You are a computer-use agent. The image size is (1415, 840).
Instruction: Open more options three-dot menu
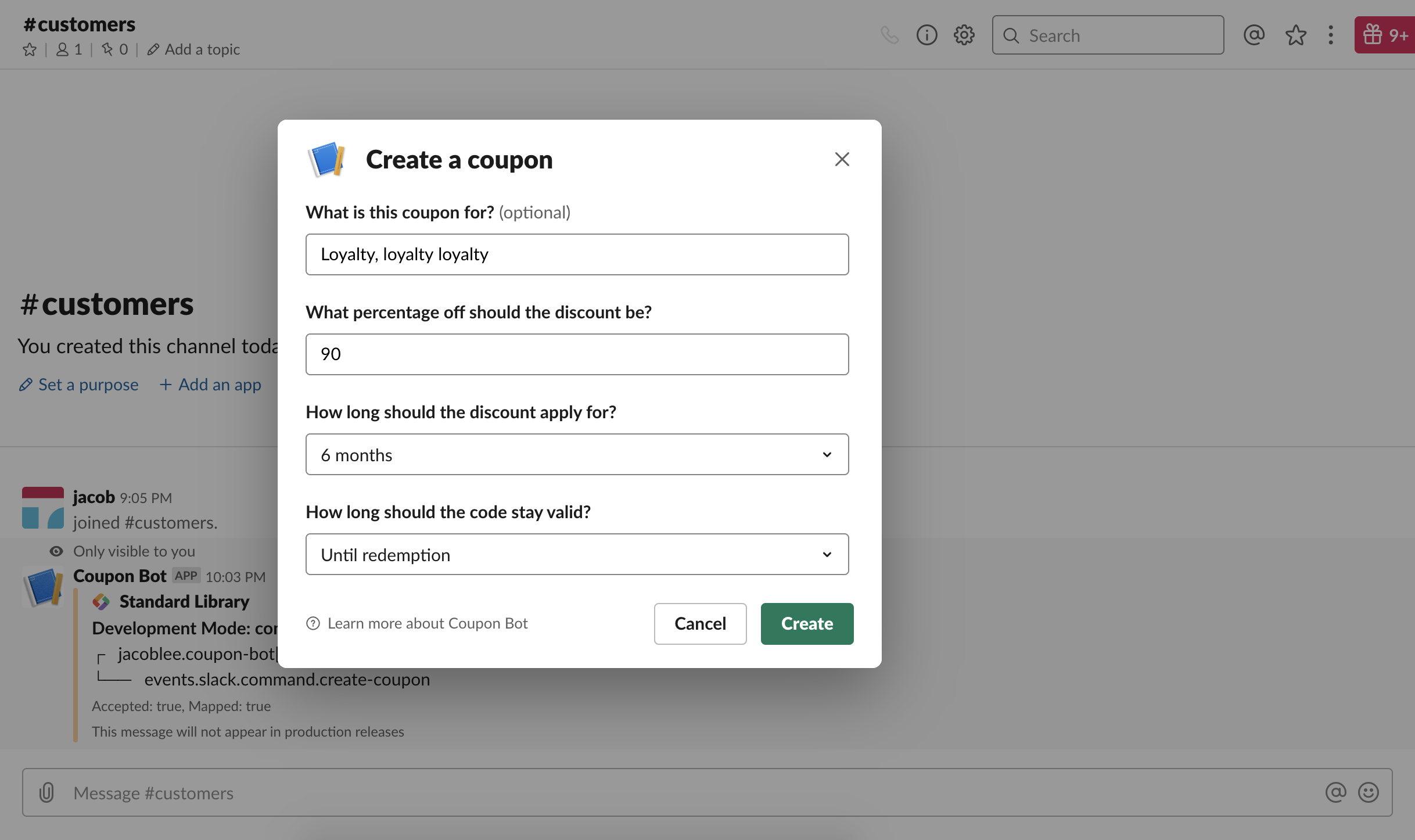pos(1331,35)
